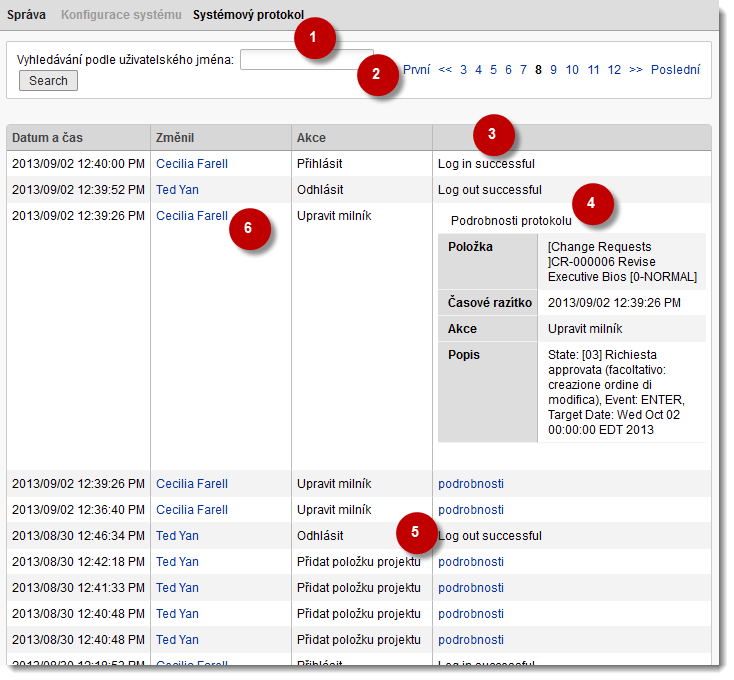Screen dimensions: 734x680
Task: Click the >> next pages link
Action: [635, 70]
